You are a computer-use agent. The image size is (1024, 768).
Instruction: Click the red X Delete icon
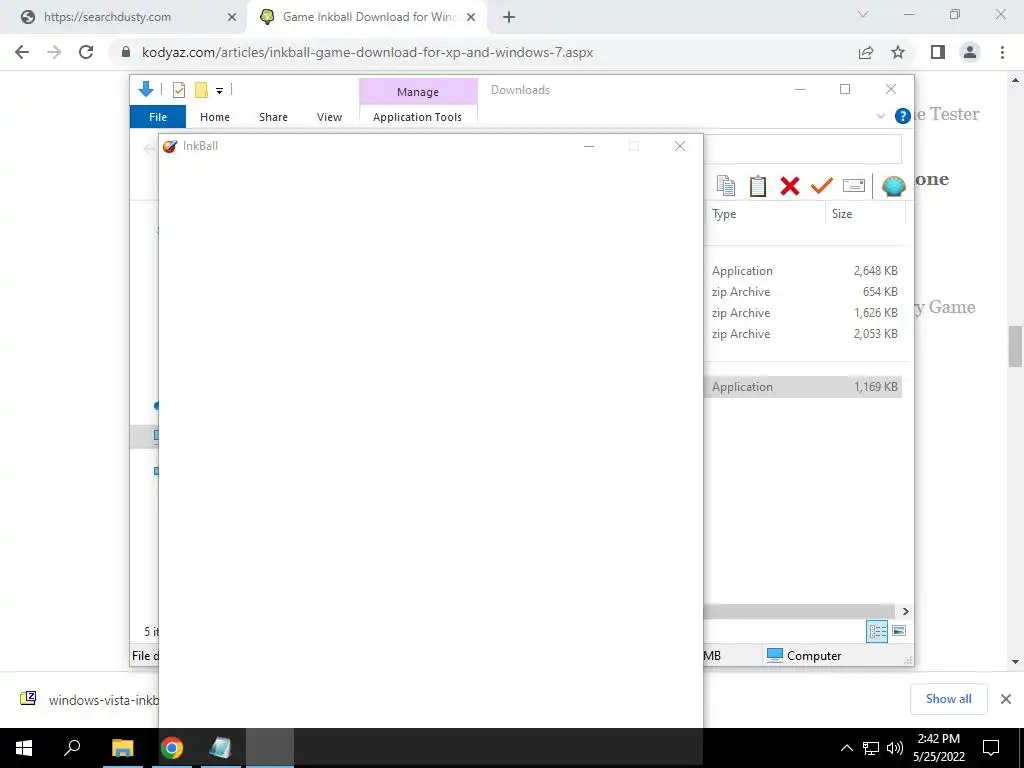coord(790,186)
